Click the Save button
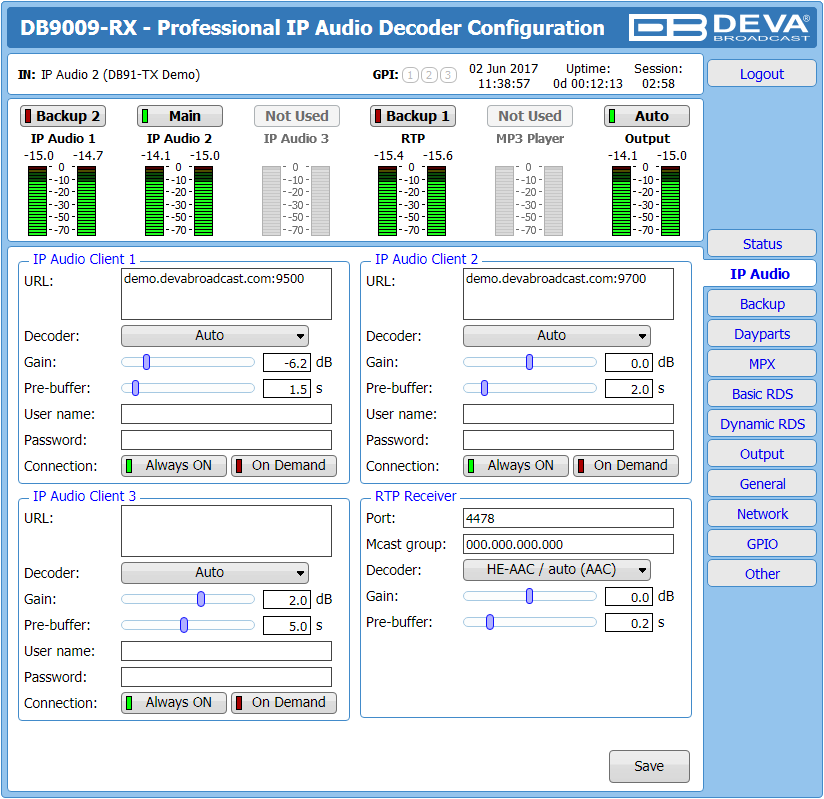The height and width of the screenshot is (799, 824). pos(649,766)
